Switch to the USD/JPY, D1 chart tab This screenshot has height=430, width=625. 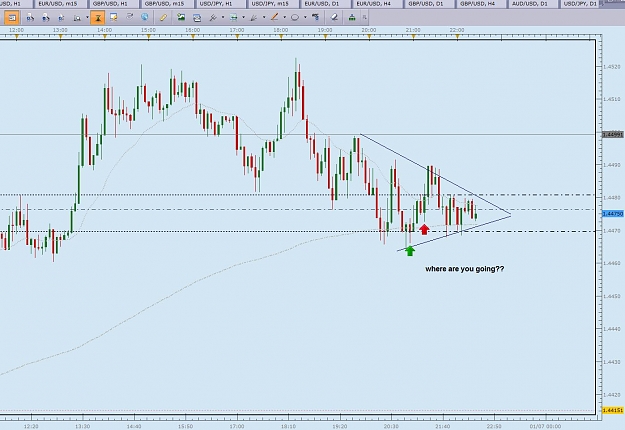pos(580,4)
